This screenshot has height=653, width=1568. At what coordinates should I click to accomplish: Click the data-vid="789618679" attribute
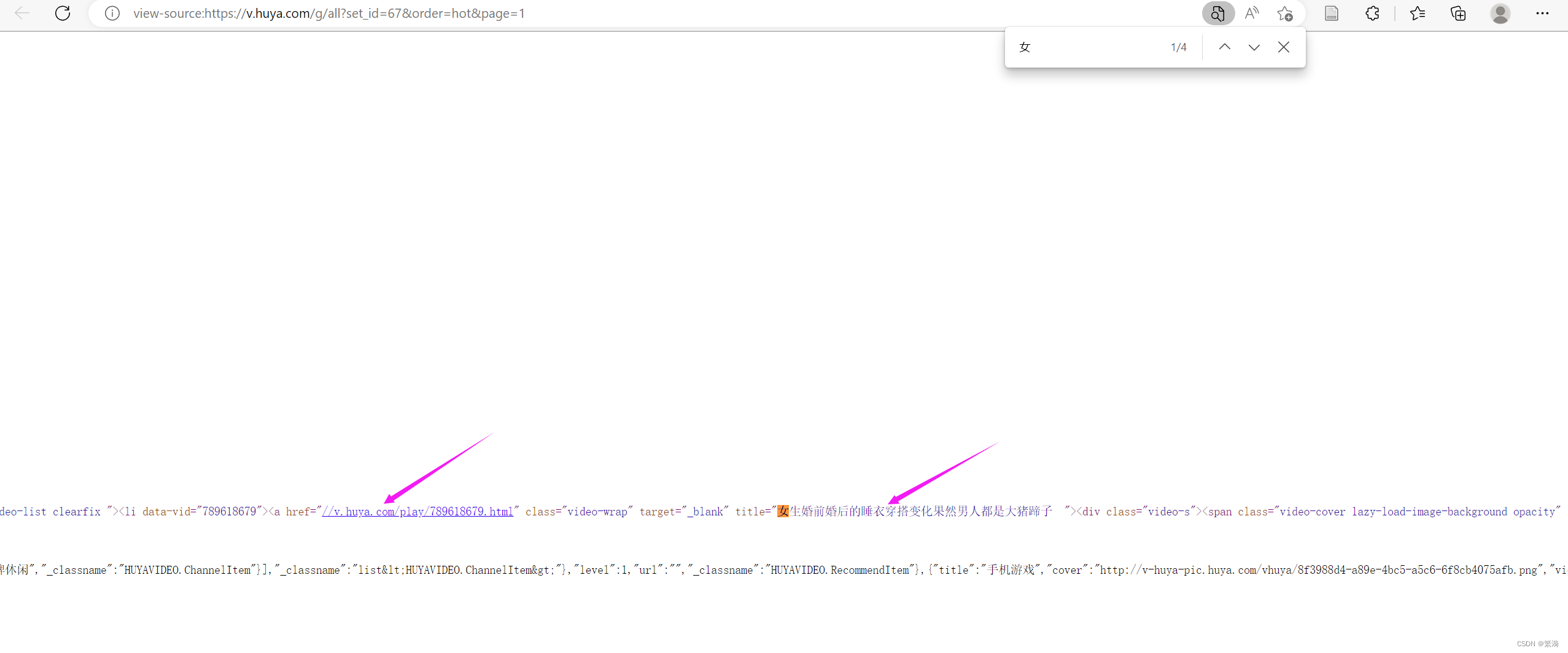click(203, 512)
